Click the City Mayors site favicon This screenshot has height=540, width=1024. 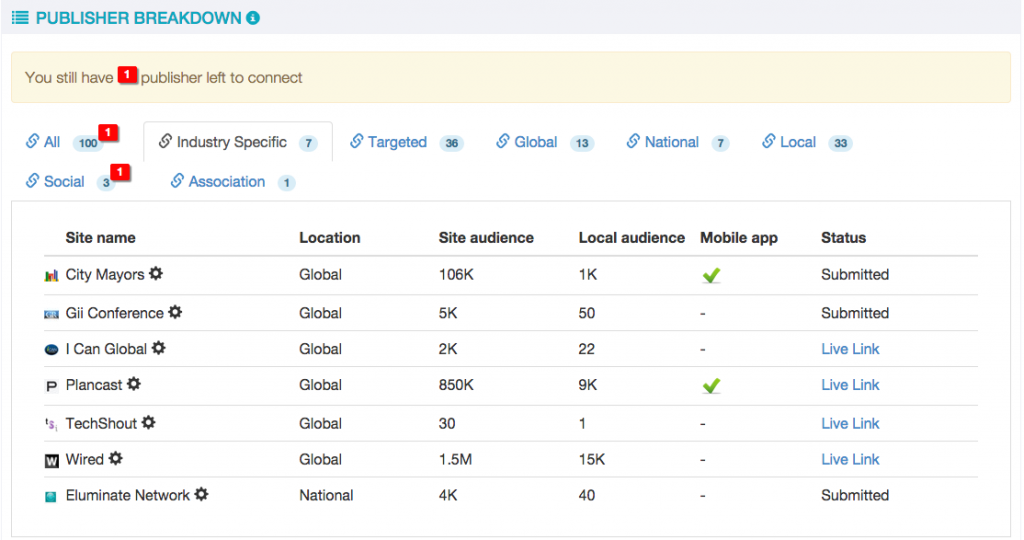pyautogui.click(x=51, y=276)
